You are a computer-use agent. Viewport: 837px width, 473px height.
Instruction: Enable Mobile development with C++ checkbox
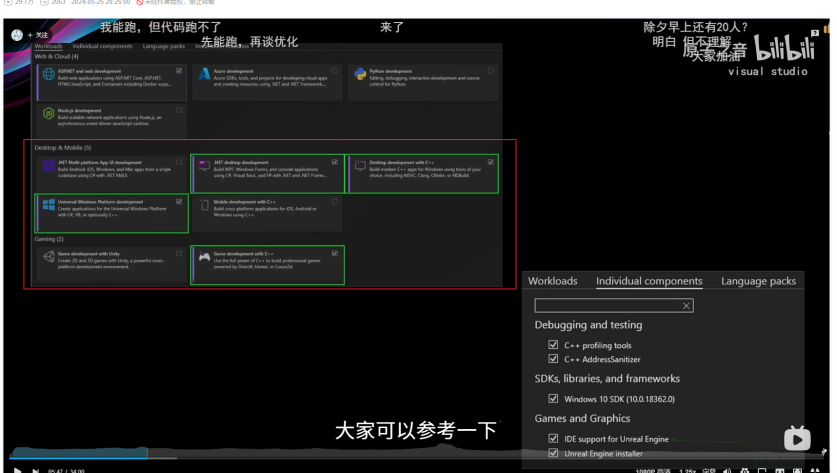coord(335,201)
